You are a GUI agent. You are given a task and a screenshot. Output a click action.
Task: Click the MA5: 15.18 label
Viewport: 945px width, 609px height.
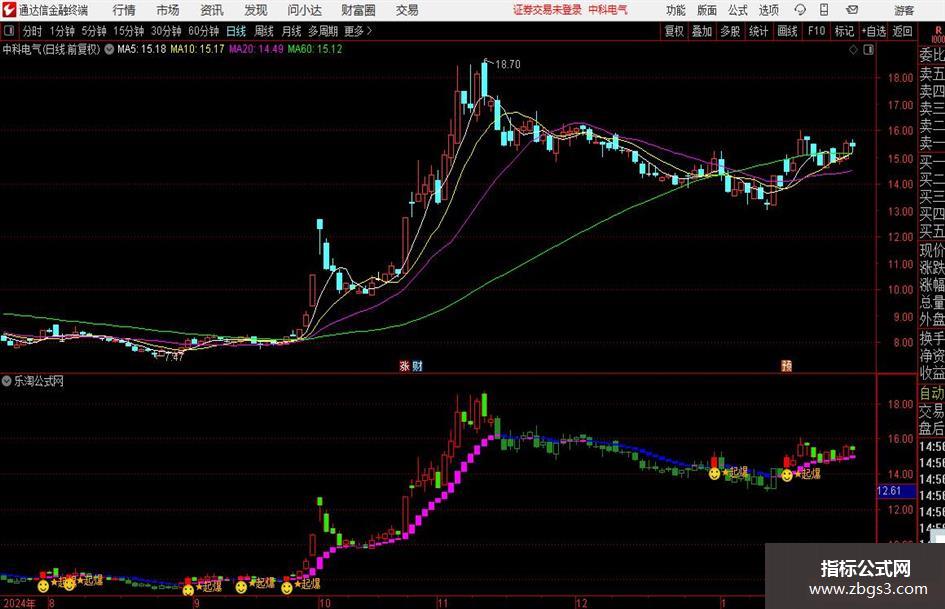(x=142, y=49)
